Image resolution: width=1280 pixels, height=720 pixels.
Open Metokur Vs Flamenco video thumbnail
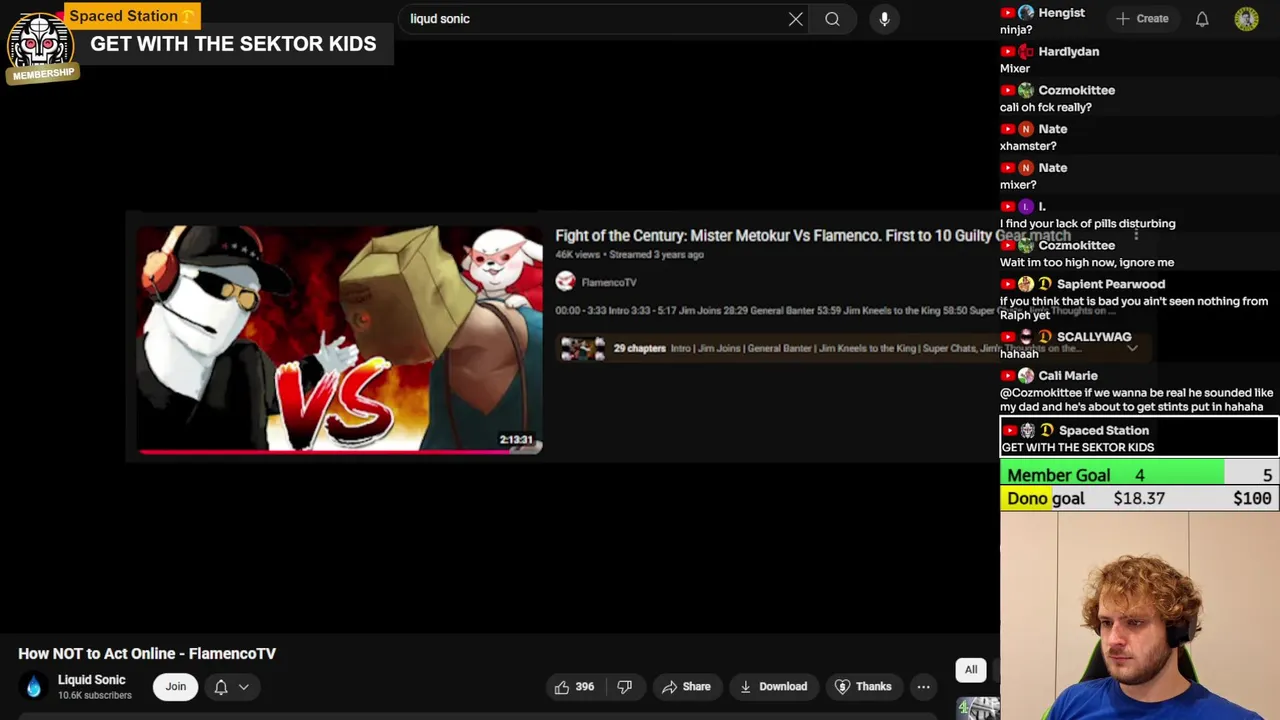(x=340, y=340)
